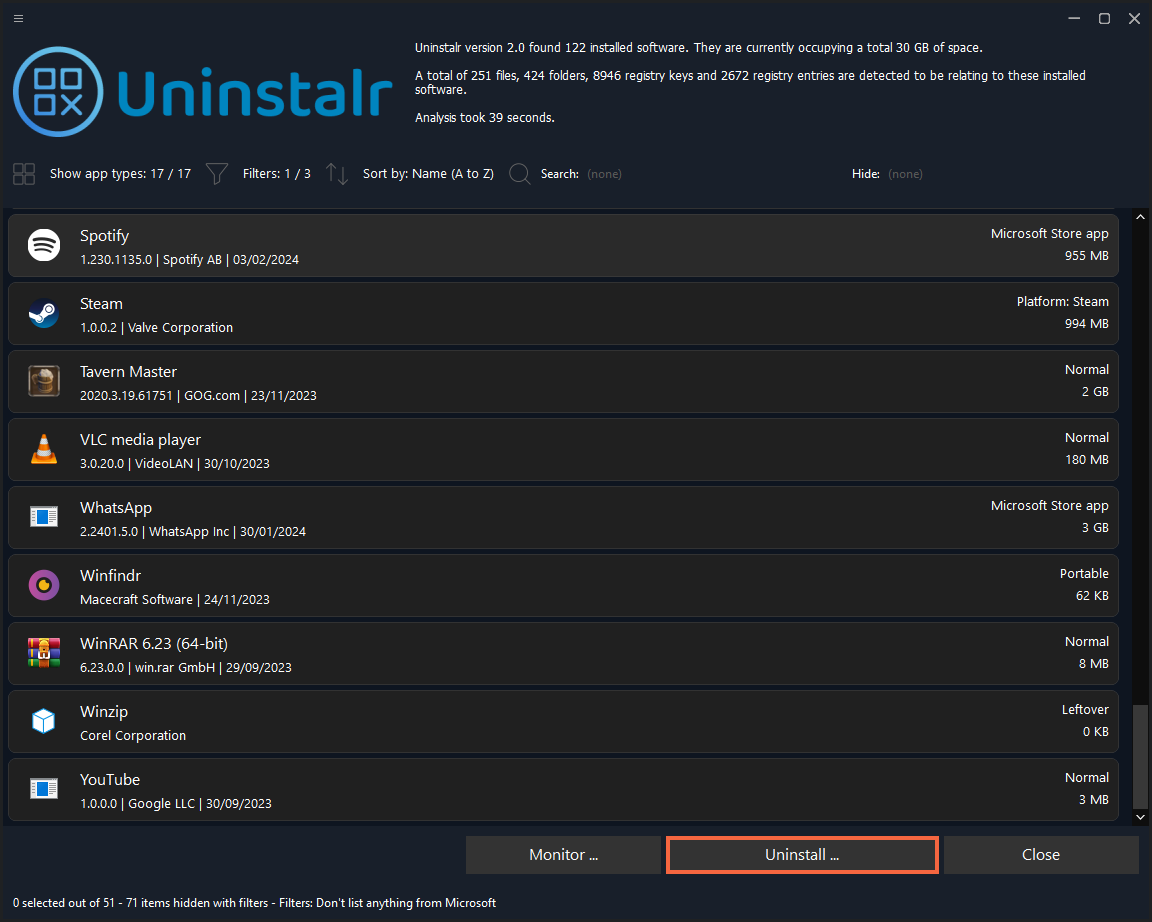Click the Uninstalr circular logo icon

(x=58, y=92)
